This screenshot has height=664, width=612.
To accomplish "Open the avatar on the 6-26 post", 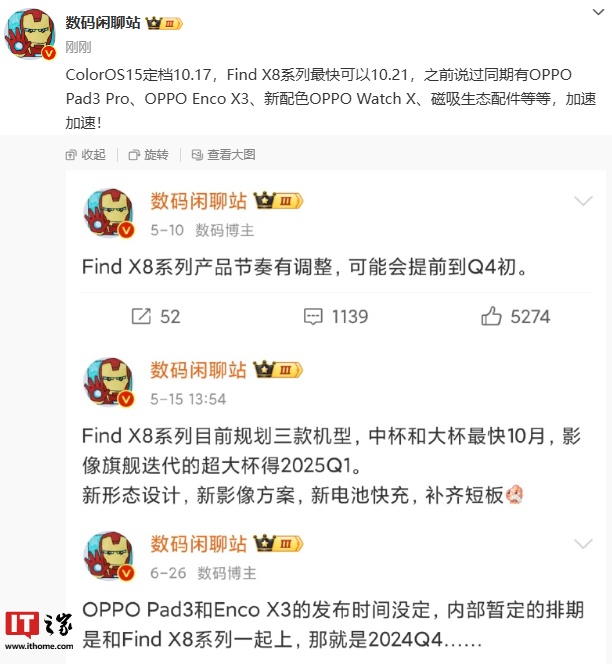I will 109,556.
